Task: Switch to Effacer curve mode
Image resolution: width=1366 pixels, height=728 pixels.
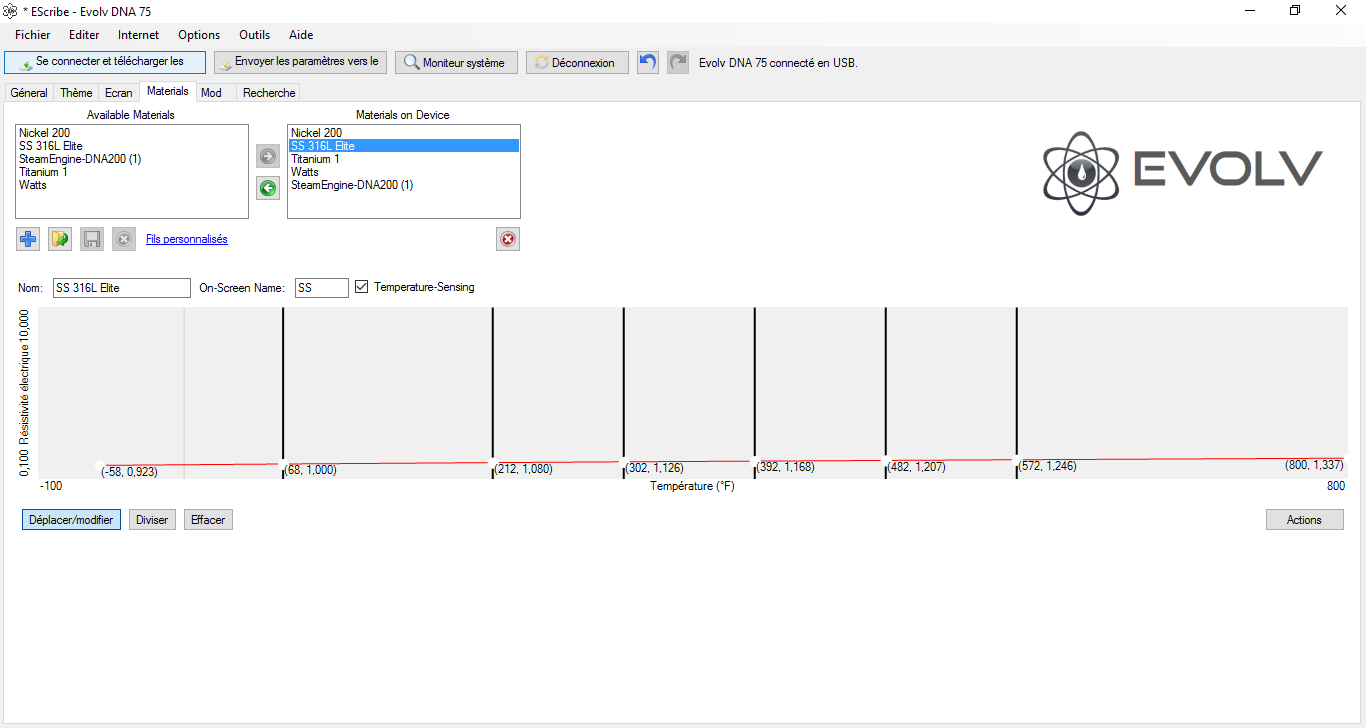Action: click(208, 520)
